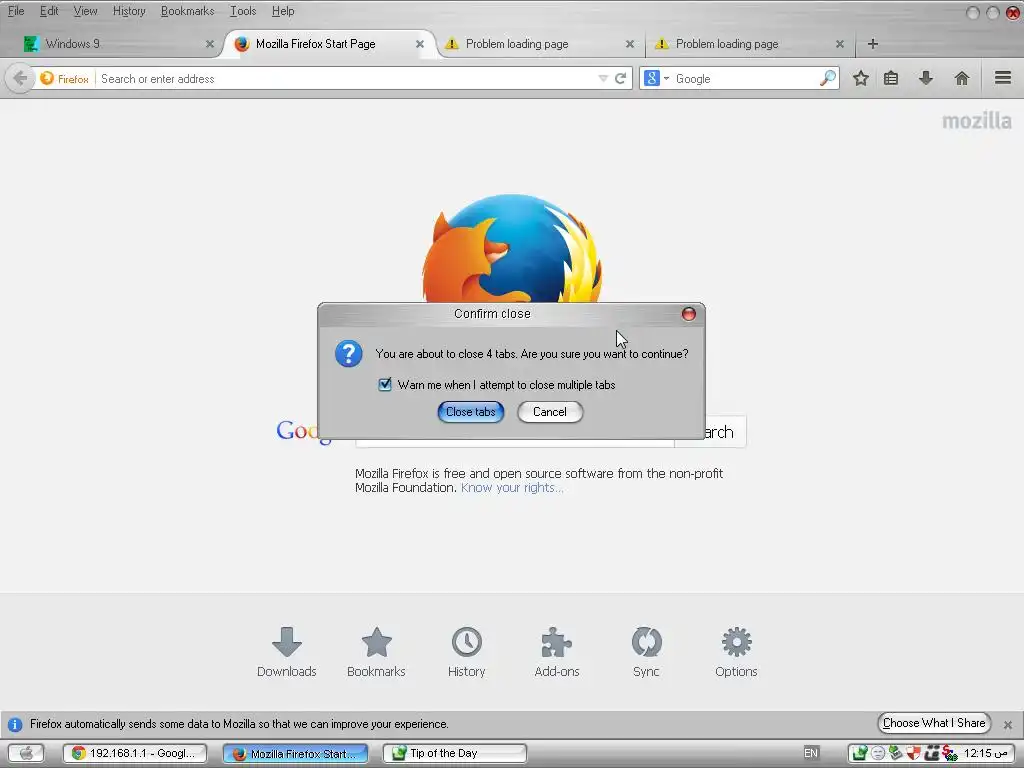
Task: Open Add-ons puzzle piece shortcut
Action: 556,652
